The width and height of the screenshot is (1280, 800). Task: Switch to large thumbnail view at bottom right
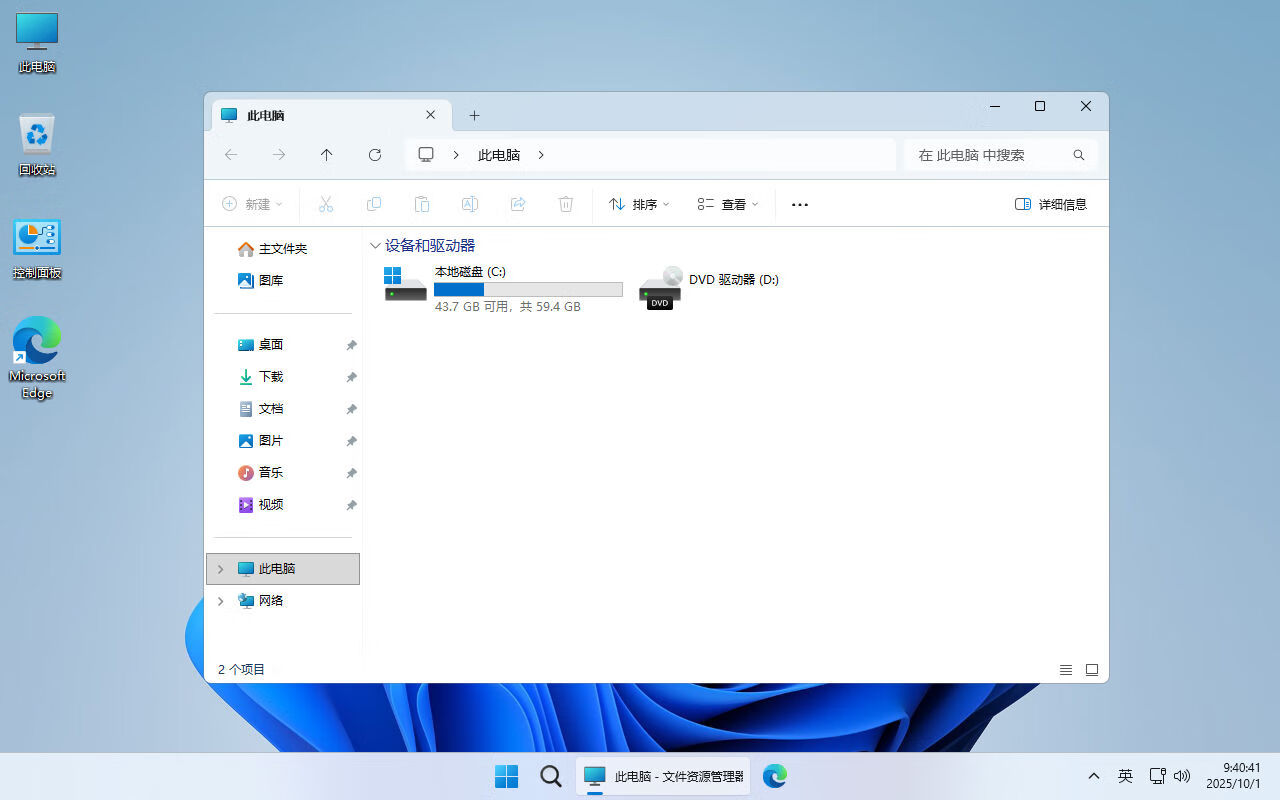(x=1092, y=670)
